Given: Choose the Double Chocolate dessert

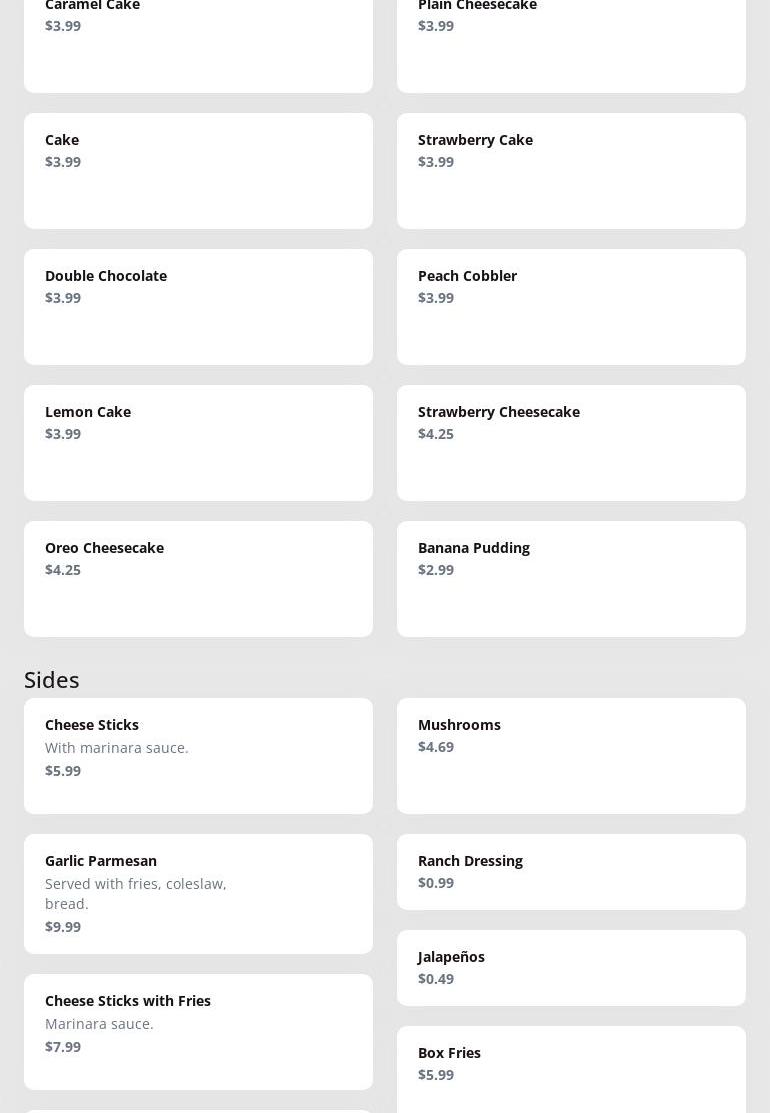Looking at the screenshot, I should [x=198, y=306].
